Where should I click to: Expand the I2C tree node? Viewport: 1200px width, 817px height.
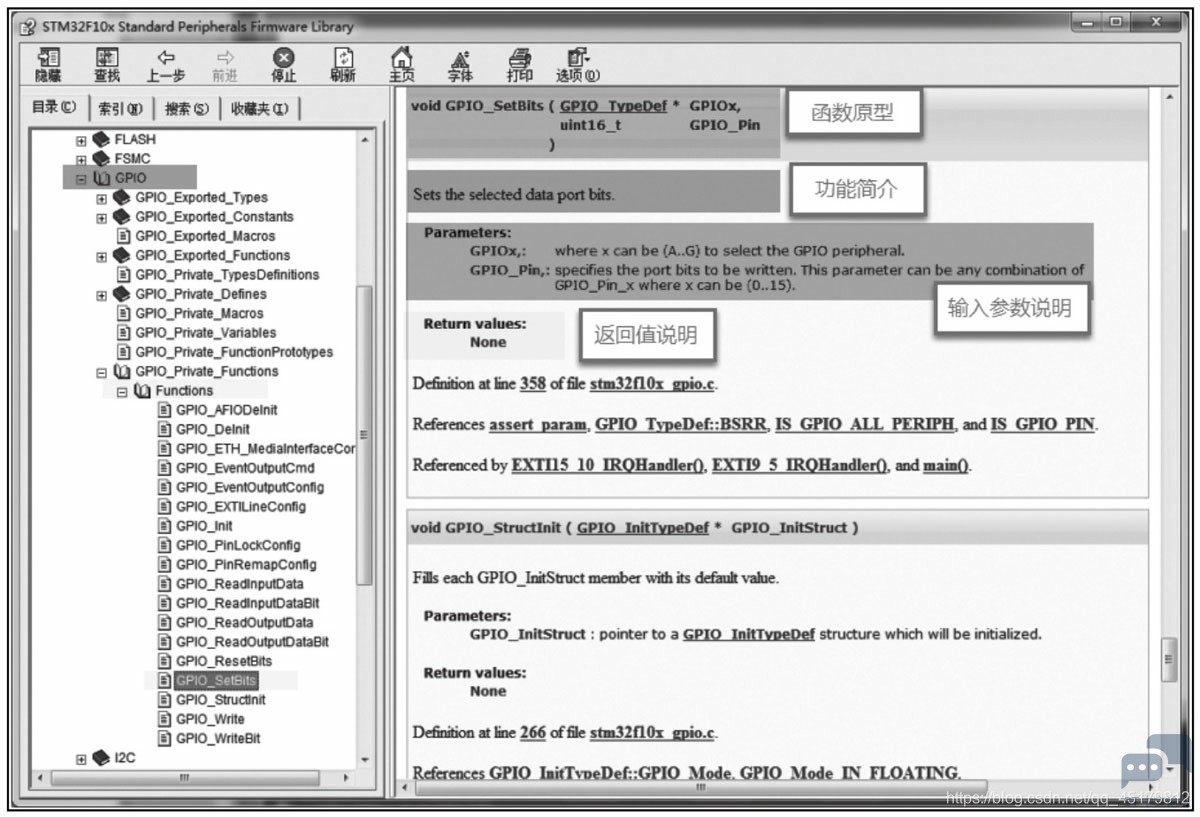tap(81, 759)
